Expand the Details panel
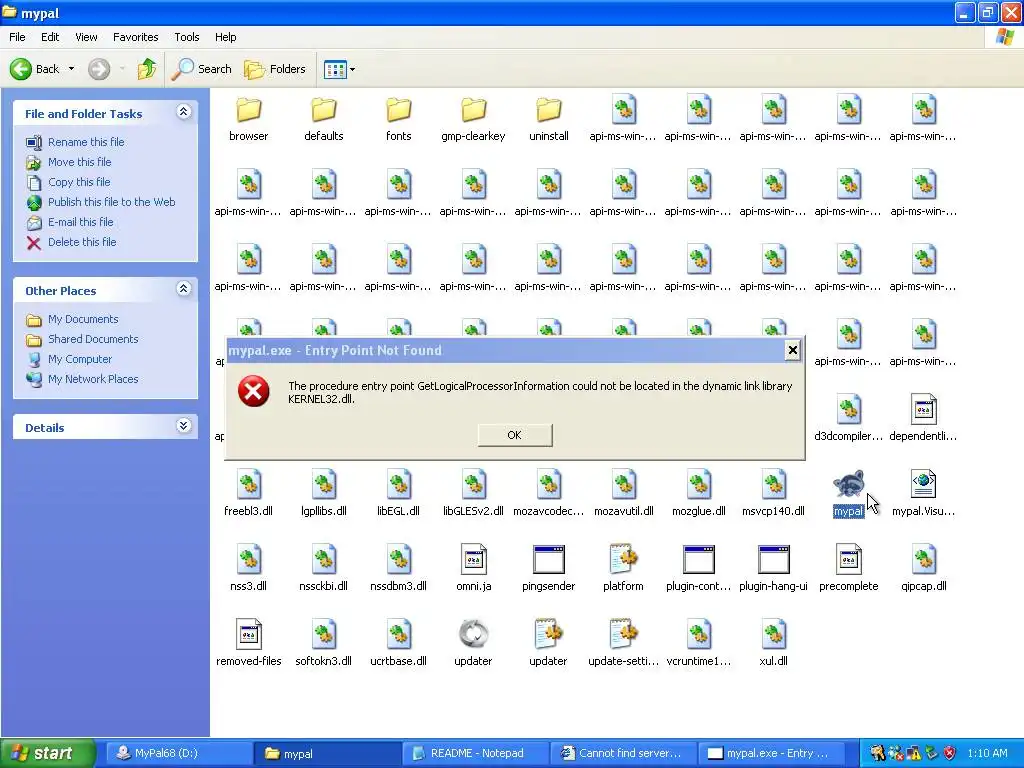This screenshot has height=768, width=1024. coord(184,426)
